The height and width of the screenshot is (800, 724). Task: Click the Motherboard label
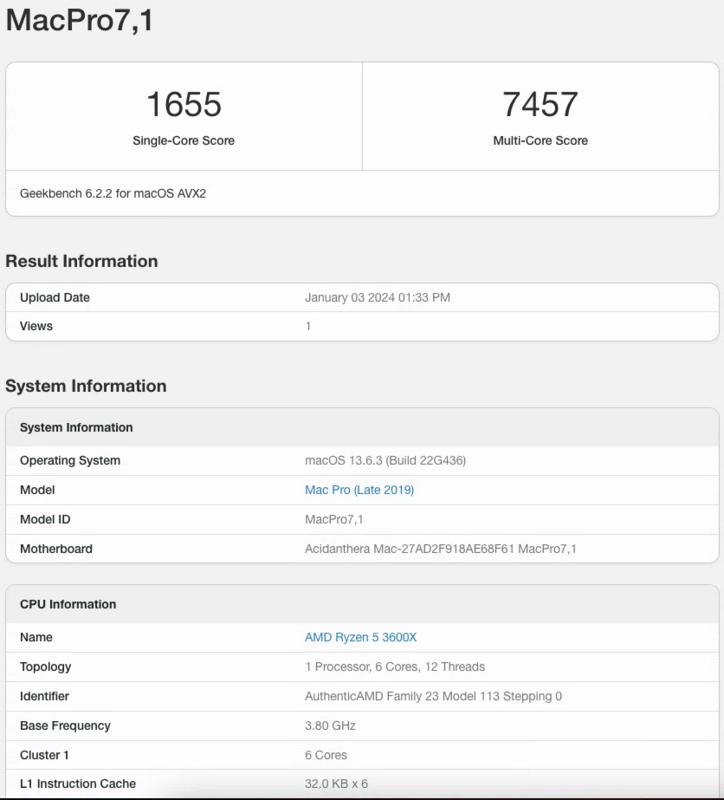click(x=56, y=549)
